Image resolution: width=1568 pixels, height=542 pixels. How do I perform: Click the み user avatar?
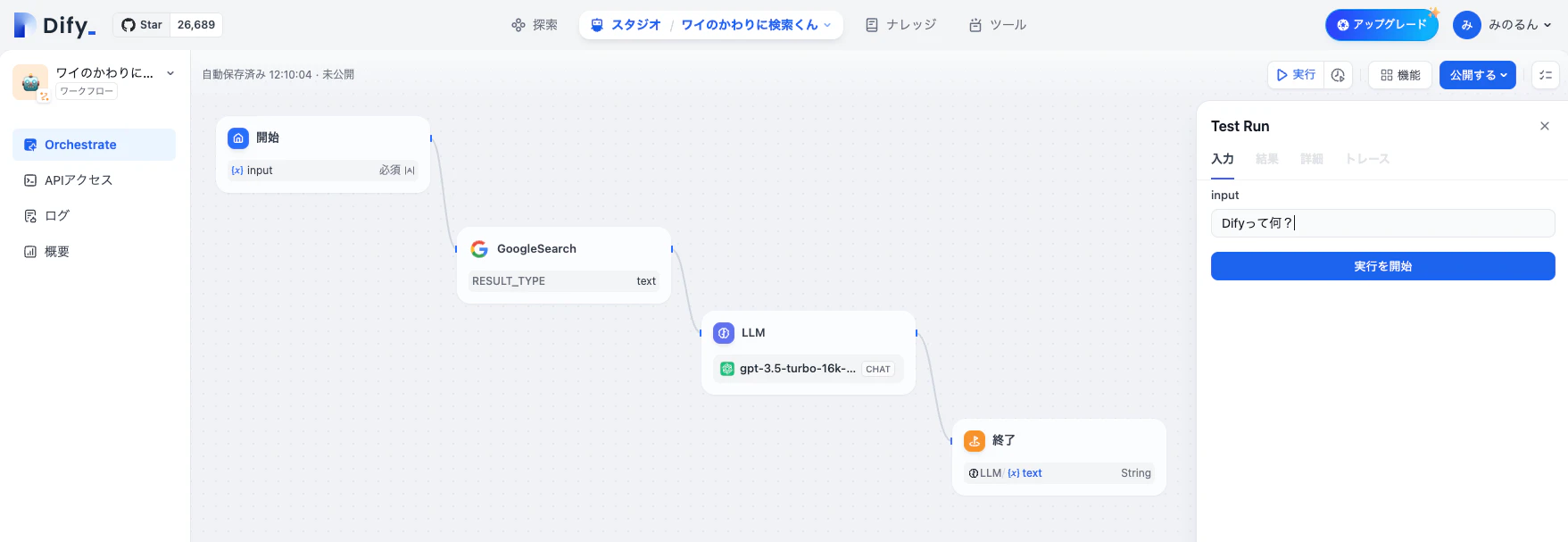[1466, 25]
